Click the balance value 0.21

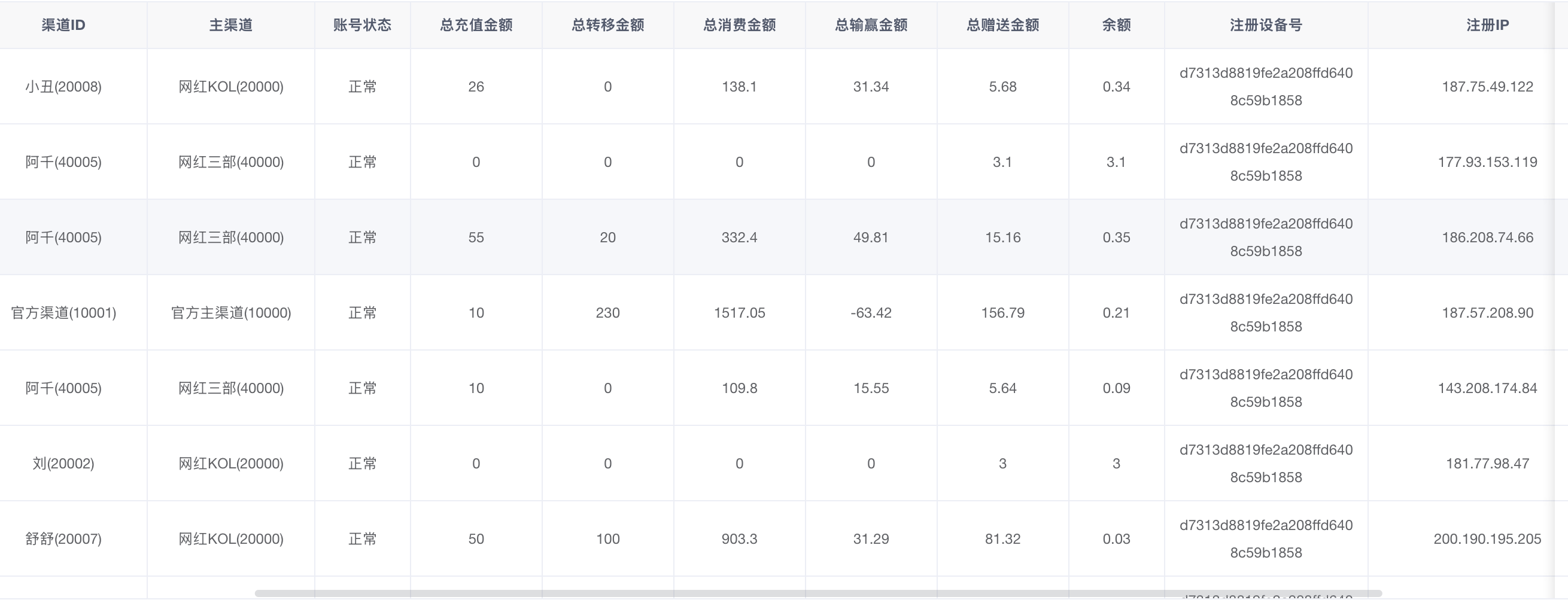coord(1116,313)
